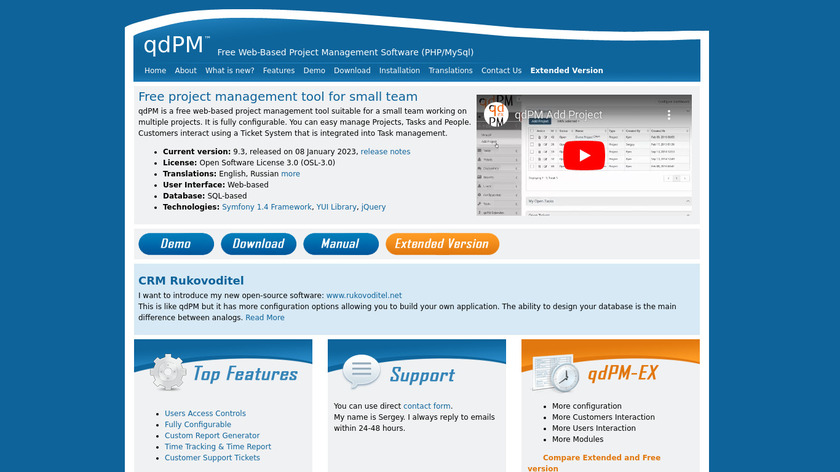840x472 pixels.
Task: Select Download in the navigation bar
Action: coord(352,71)
